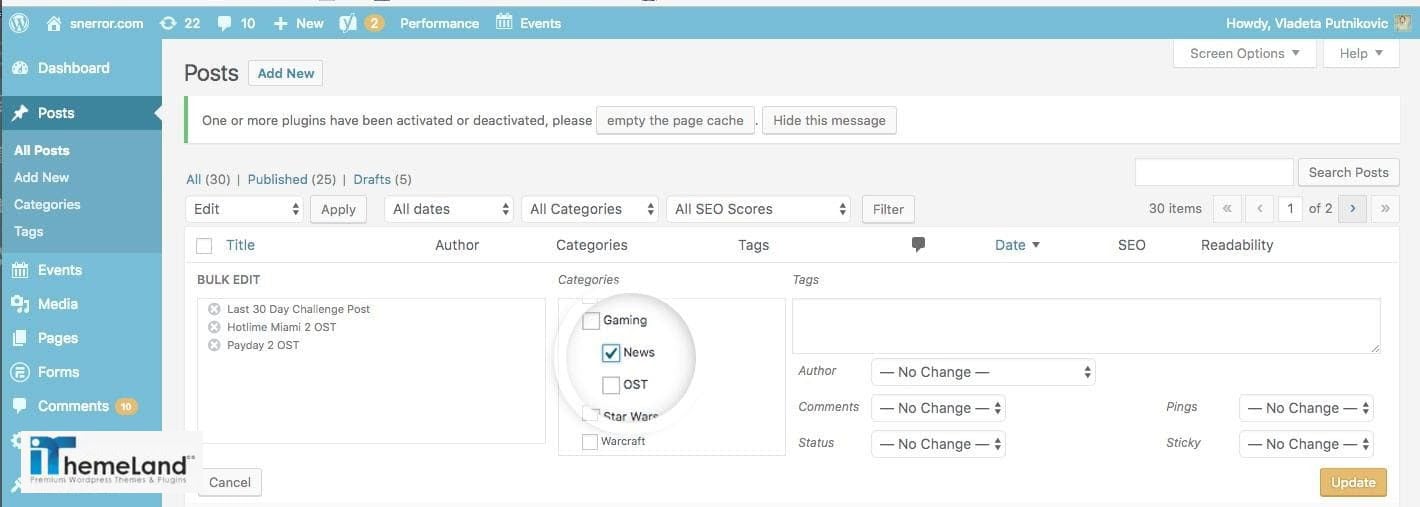Show Published (25) posts
The height and width of the screenshot is (507, 1420).
[291, 180]
